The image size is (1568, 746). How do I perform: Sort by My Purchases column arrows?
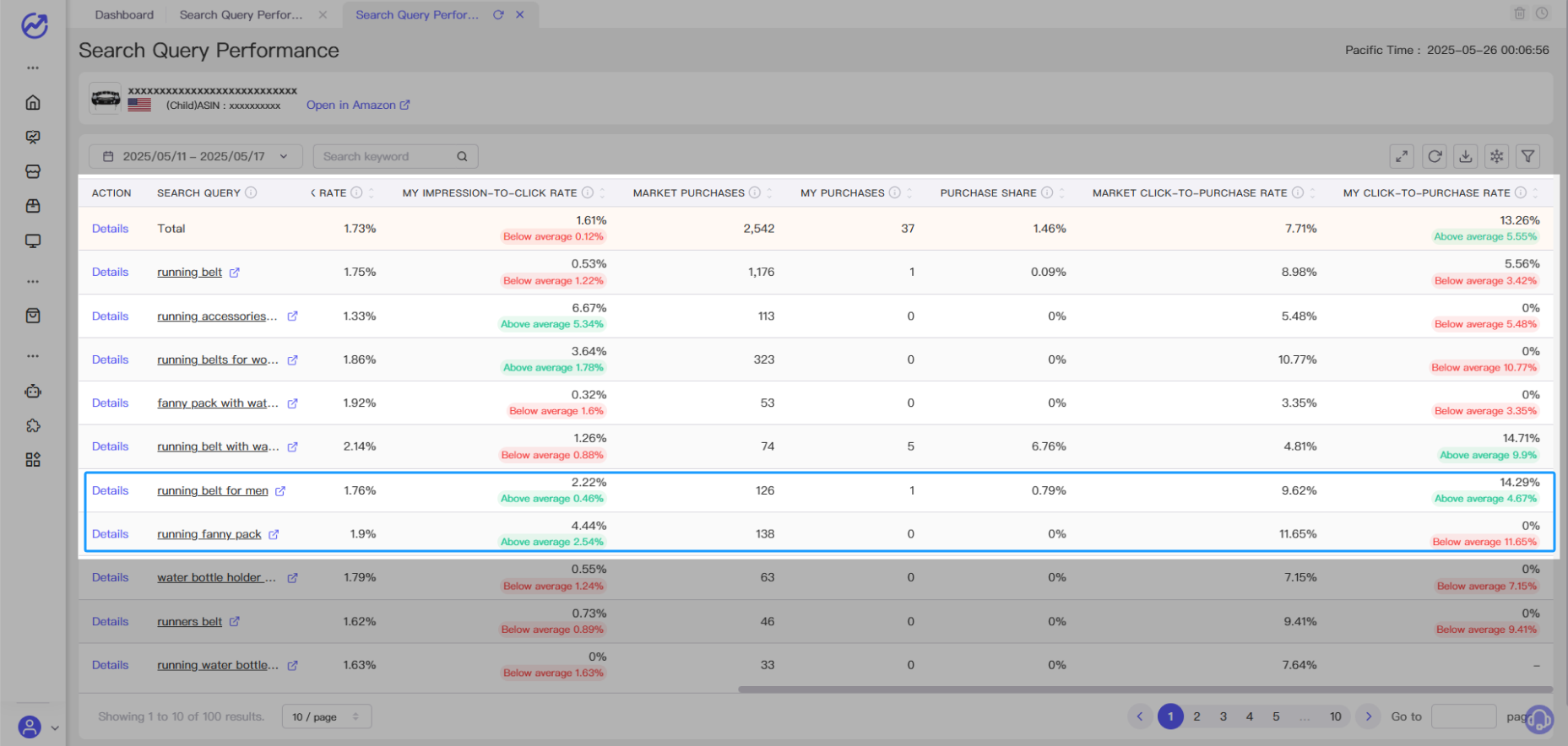pyautogui.click(x=909, y=192)
